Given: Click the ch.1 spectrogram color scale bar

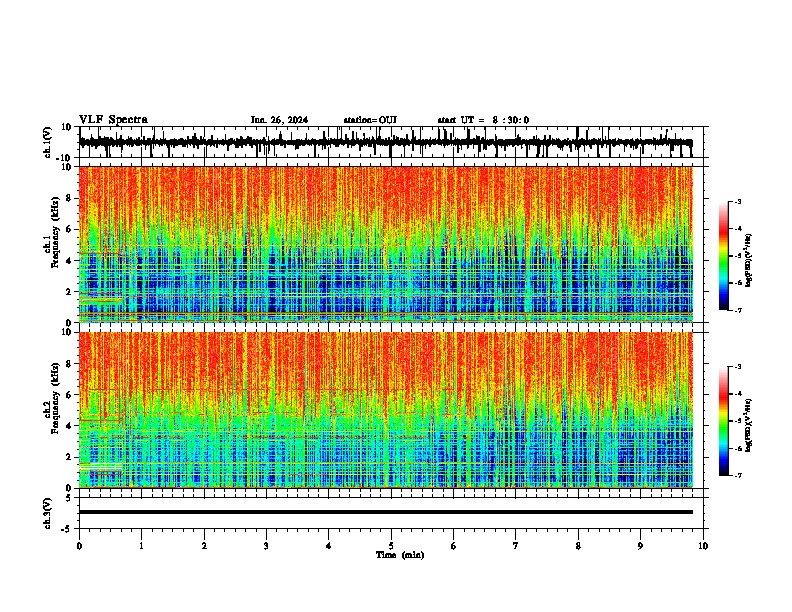Looking at the screenshot, I should (x=723, y=256).
